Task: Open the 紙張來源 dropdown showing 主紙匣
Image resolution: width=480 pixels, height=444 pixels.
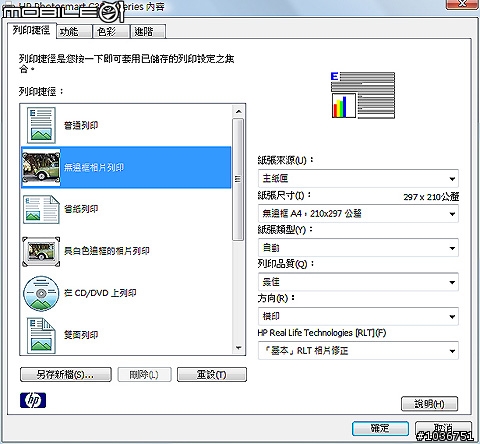Action: tap(358, 178)
